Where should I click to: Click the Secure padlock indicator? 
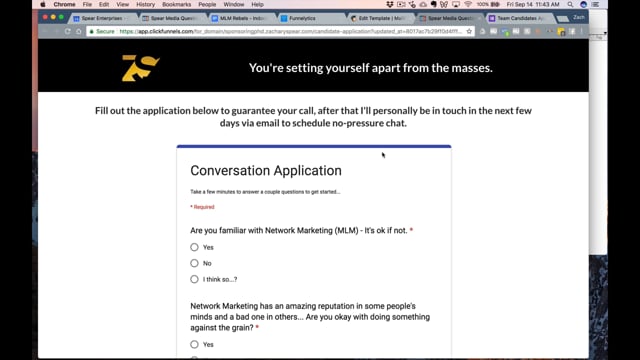[x=102, y=31]
